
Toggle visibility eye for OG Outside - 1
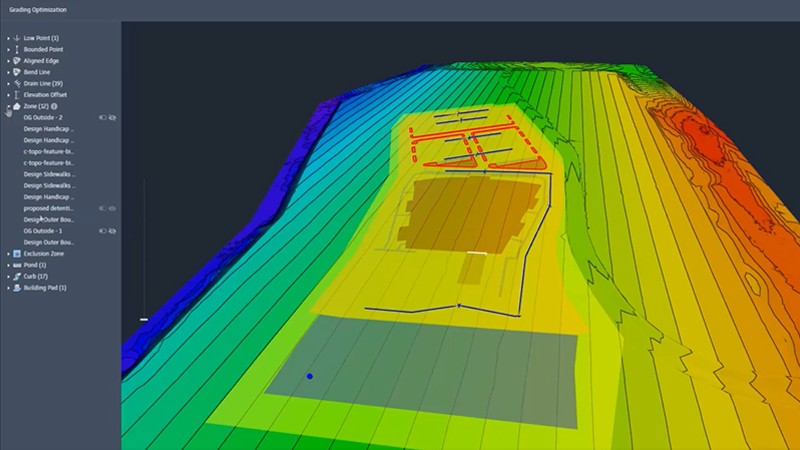113,231
